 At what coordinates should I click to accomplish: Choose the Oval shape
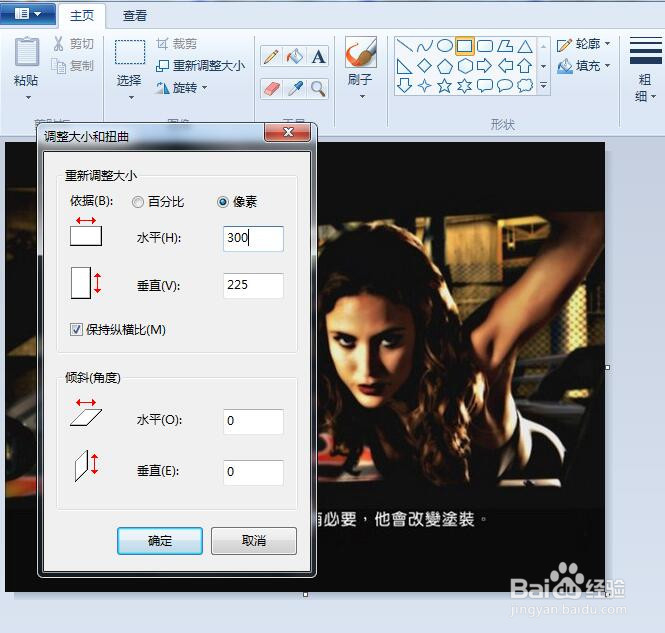(x=444, y=45)
